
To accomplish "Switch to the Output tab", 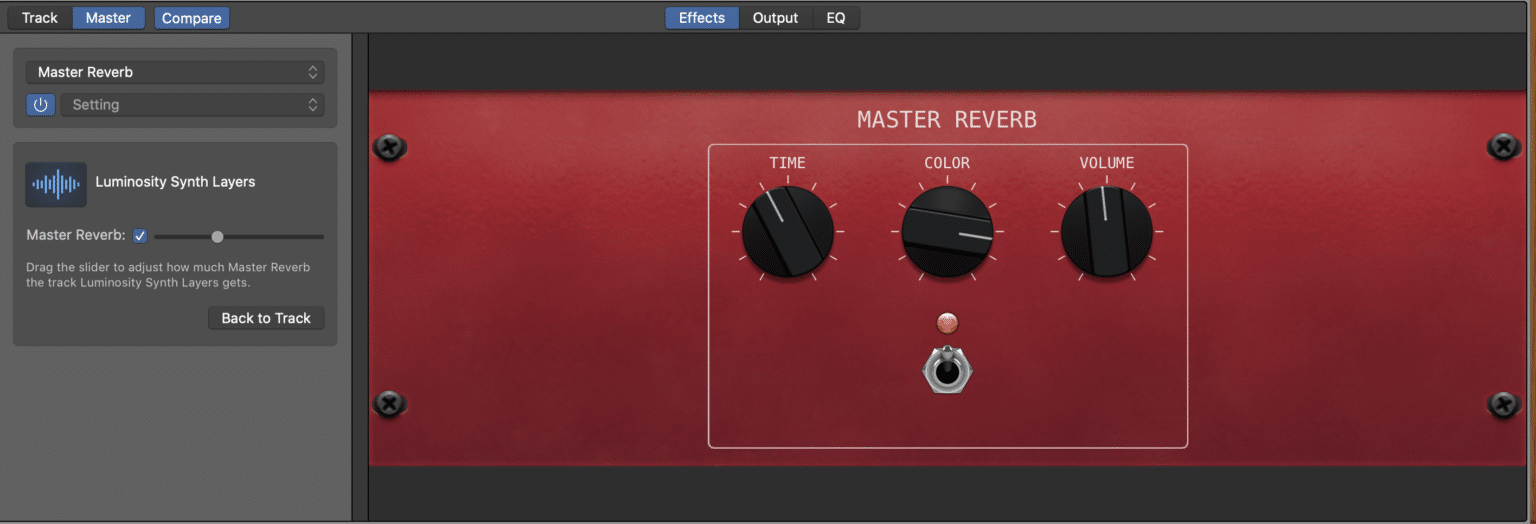I will coord(776,18).
